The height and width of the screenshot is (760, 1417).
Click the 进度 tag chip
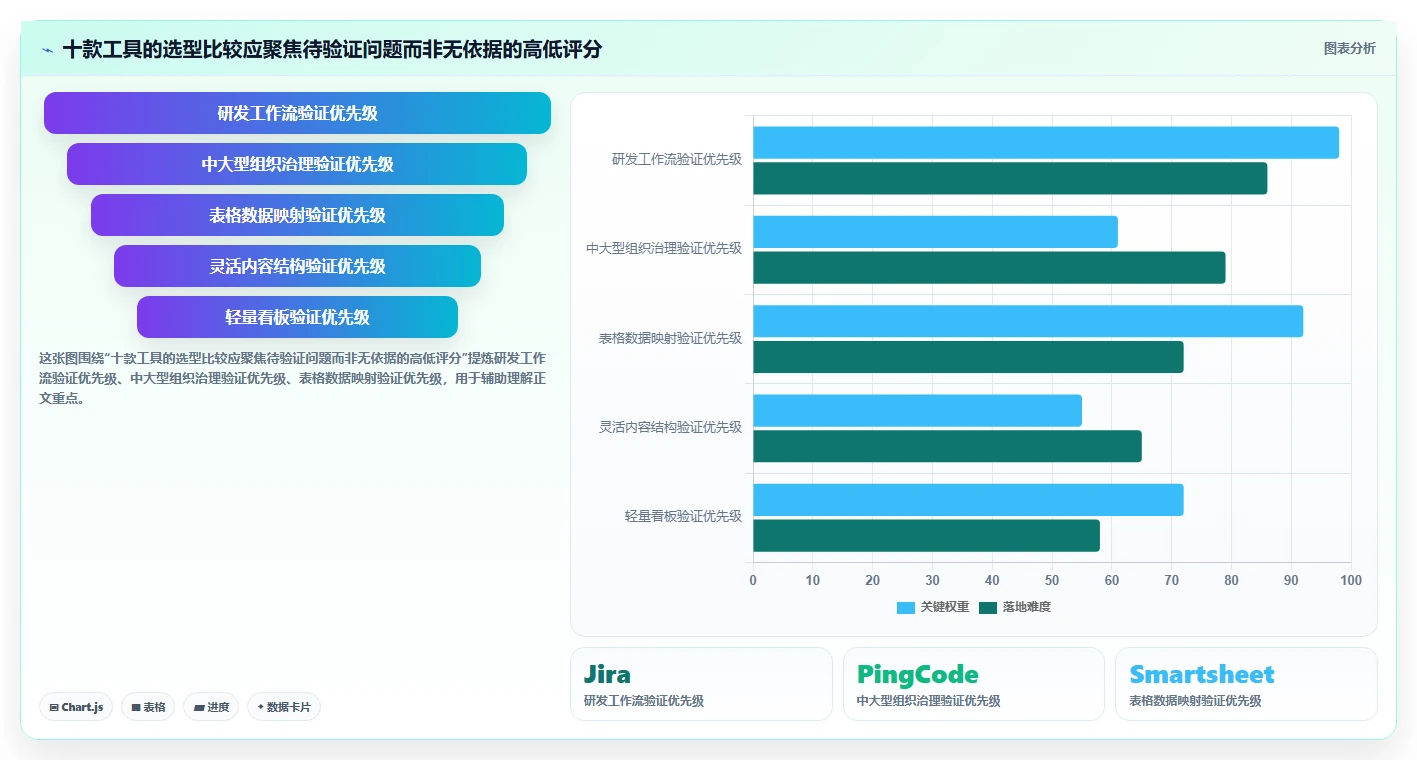point(211,707)
